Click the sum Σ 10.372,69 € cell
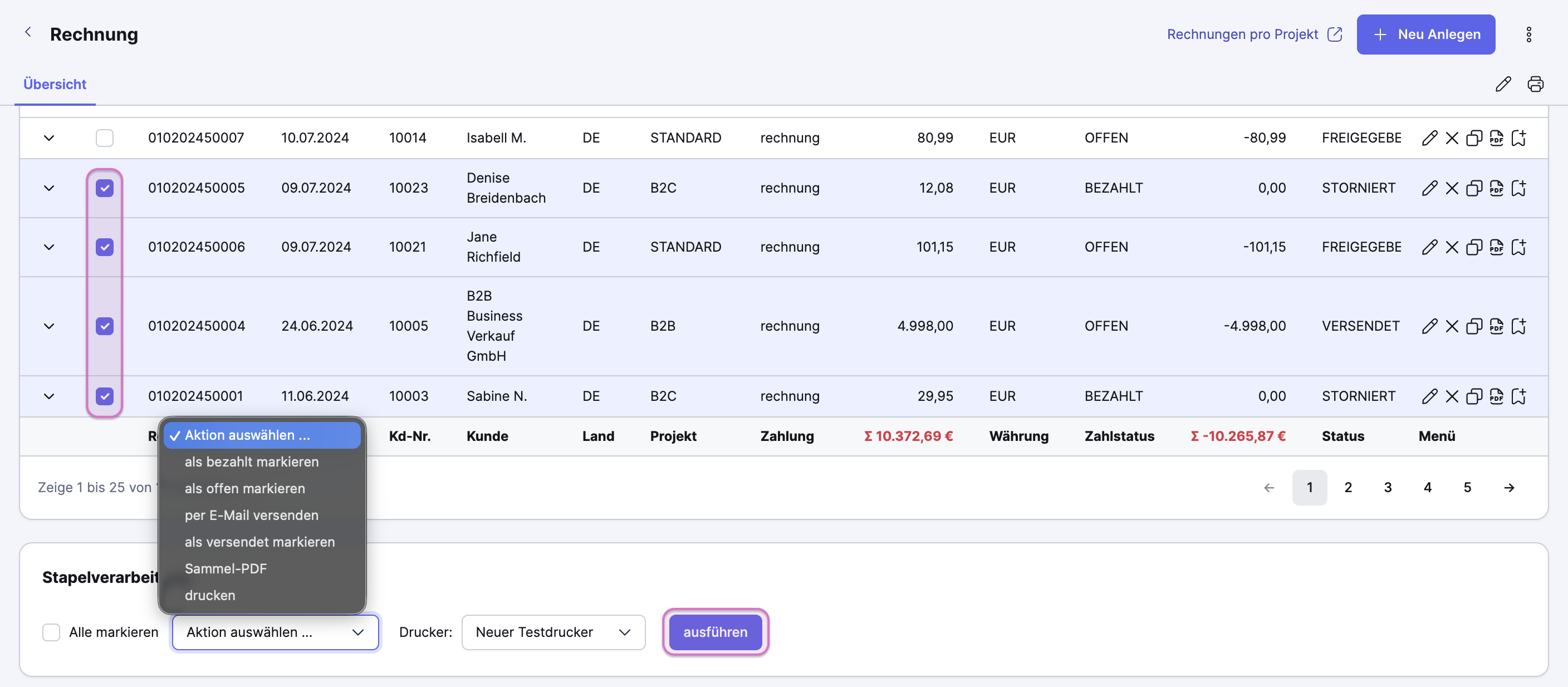Viewport: 1568px width, 687px height. pos(908,436)
